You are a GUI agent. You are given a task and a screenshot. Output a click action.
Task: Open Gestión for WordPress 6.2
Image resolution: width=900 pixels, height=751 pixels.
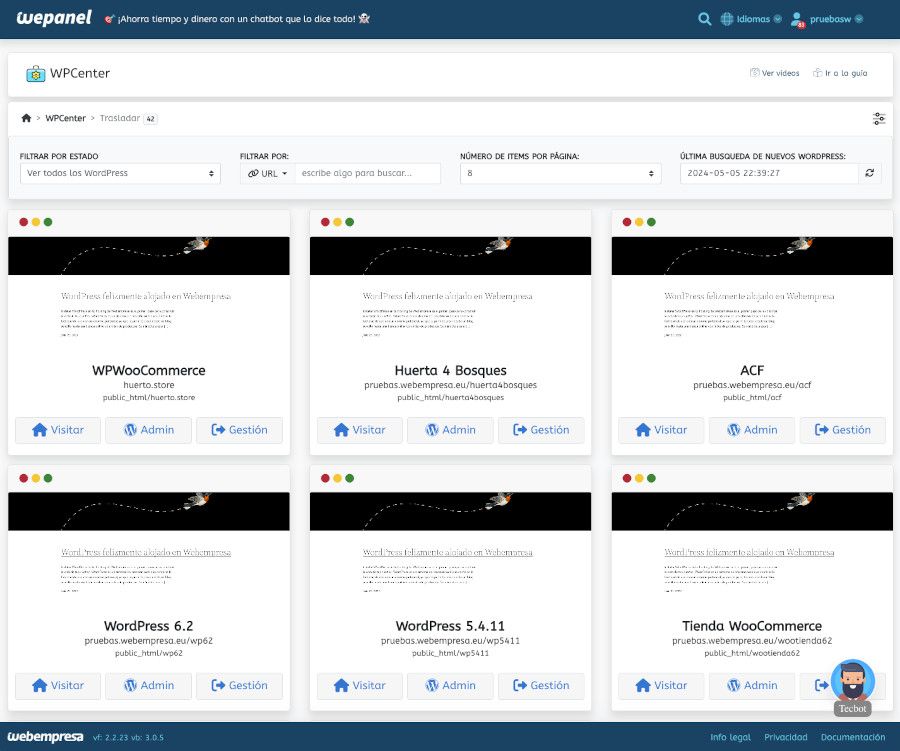point(239,686)
